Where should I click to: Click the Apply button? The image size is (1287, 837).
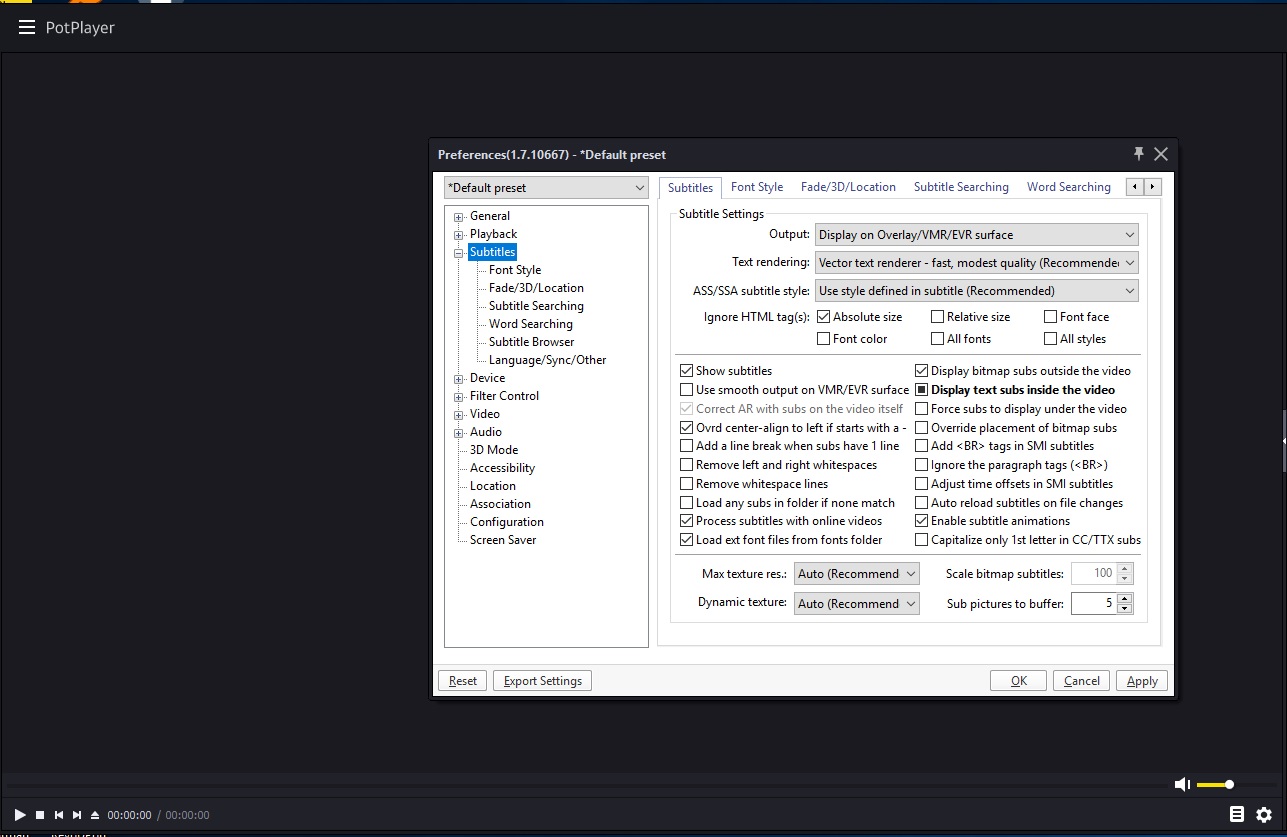coord(1142,681)
